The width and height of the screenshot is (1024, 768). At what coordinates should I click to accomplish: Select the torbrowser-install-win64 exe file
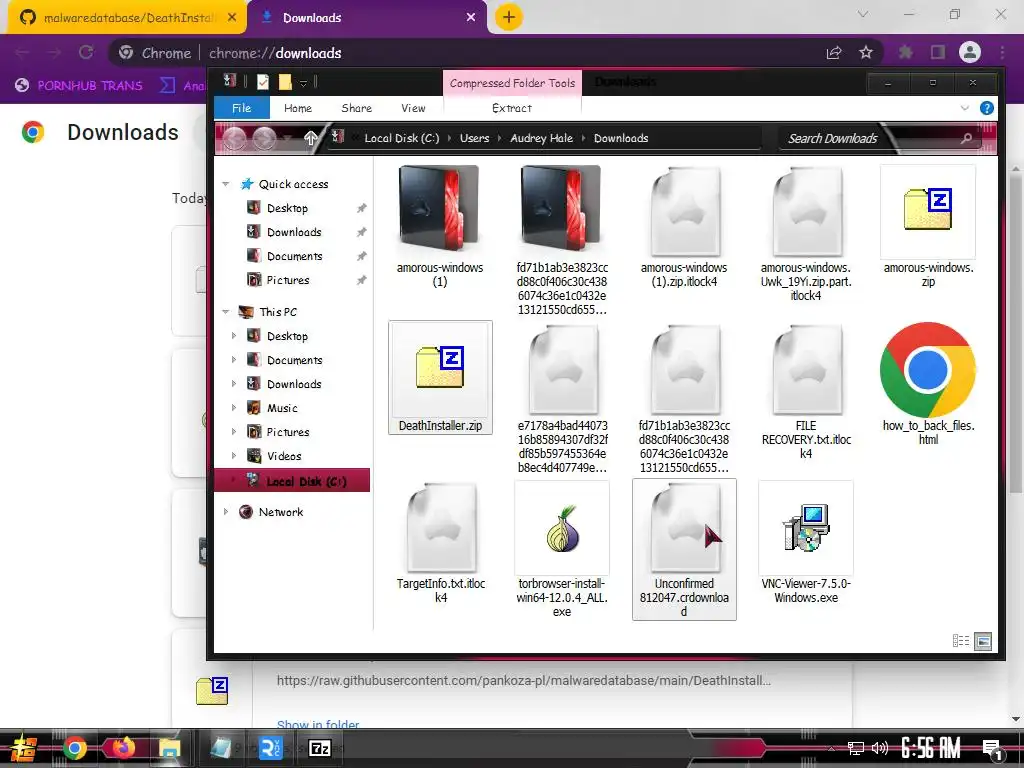click(x=562, y=550)
